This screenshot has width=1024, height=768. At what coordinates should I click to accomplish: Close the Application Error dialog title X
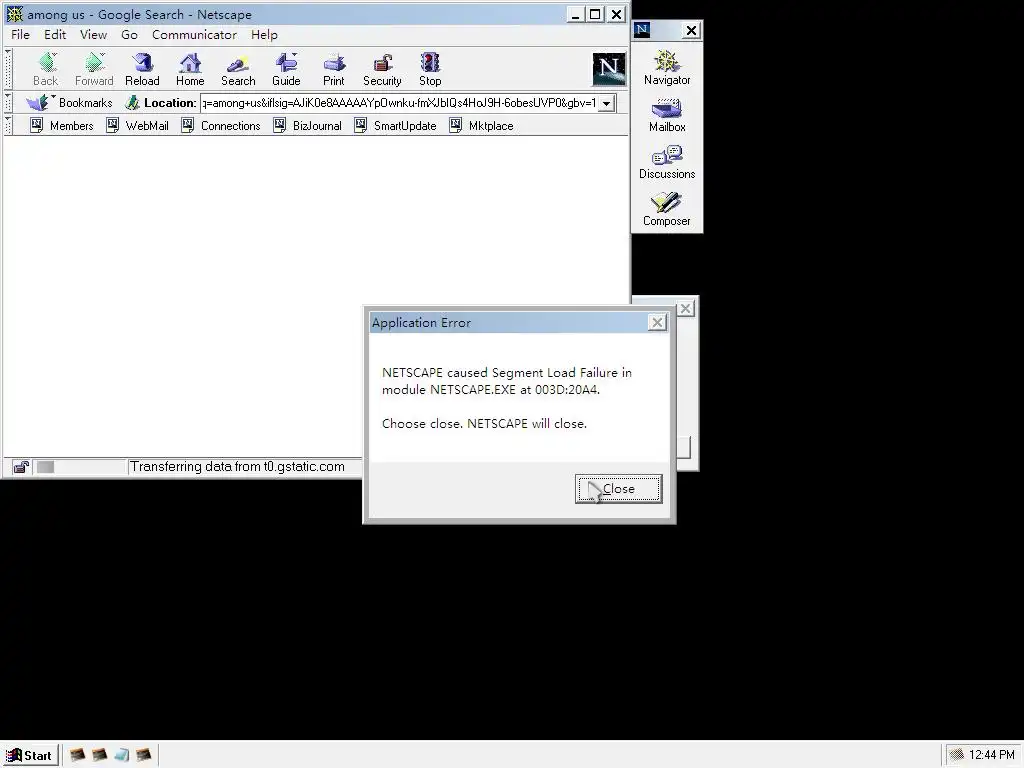(658, 322)
